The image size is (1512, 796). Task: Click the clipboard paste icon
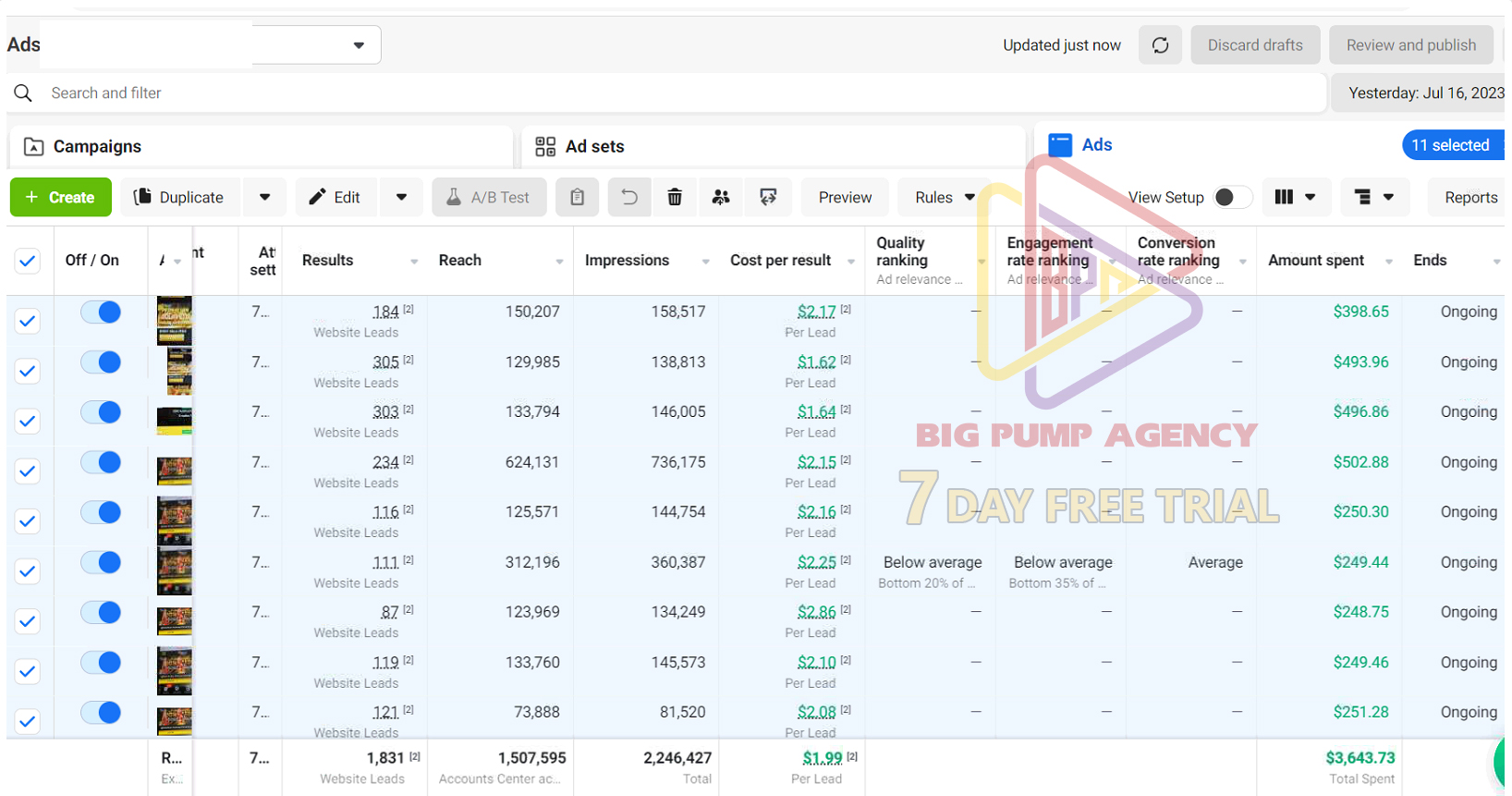pos(577,197)
